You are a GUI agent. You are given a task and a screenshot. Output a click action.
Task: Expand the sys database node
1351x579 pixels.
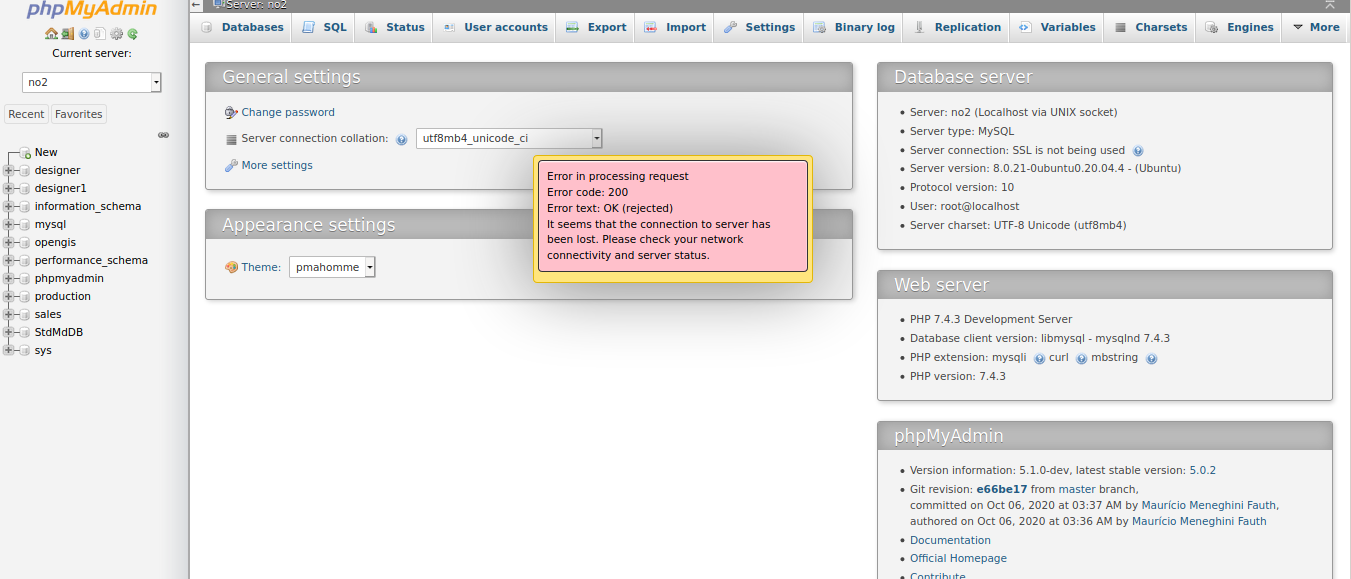coord(9,351)
